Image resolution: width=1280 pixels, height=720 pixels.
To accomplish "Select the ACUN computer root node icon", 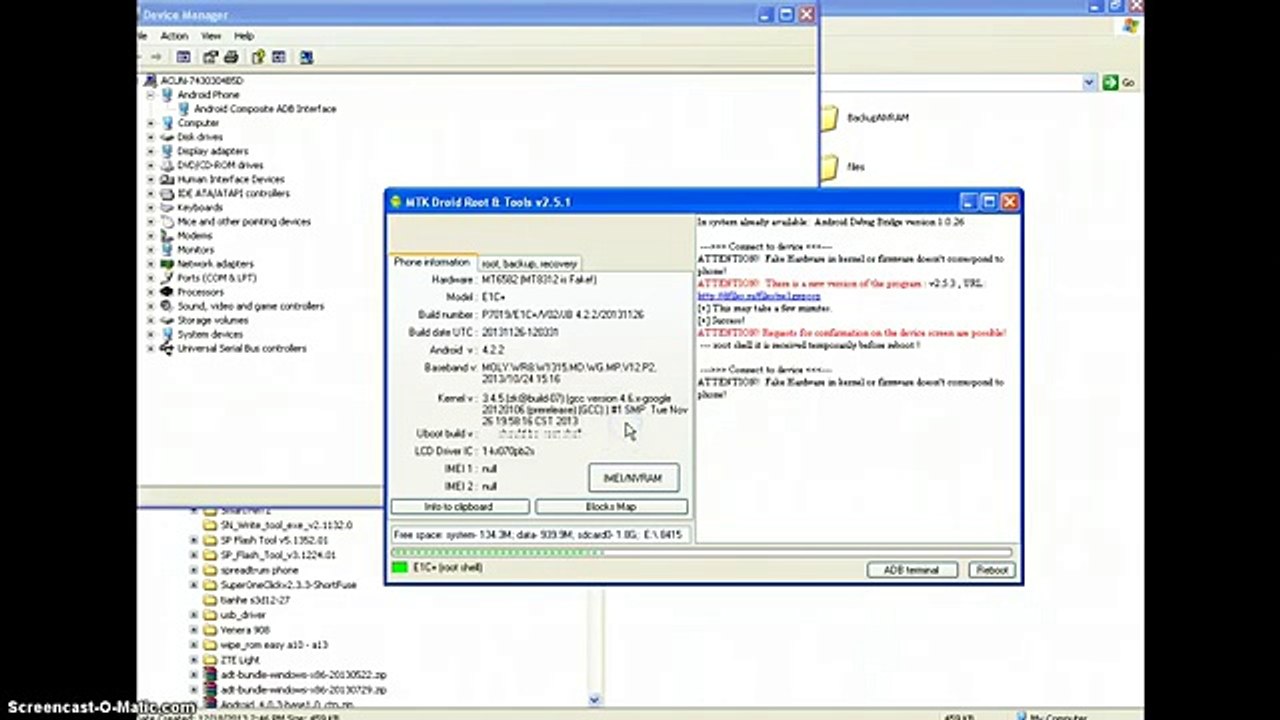I will click(152, 80).
